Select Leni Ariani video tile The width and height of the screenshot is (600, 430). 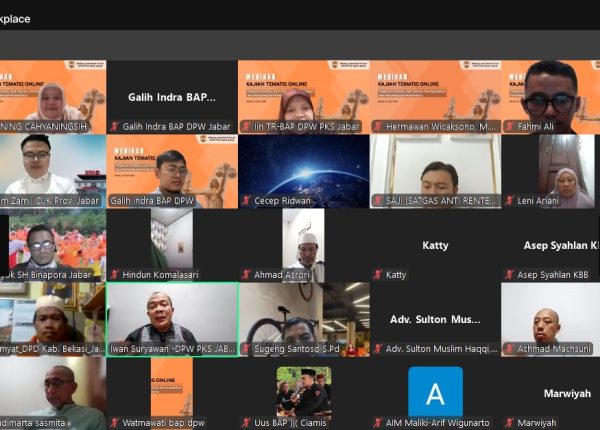click(551, 171)
